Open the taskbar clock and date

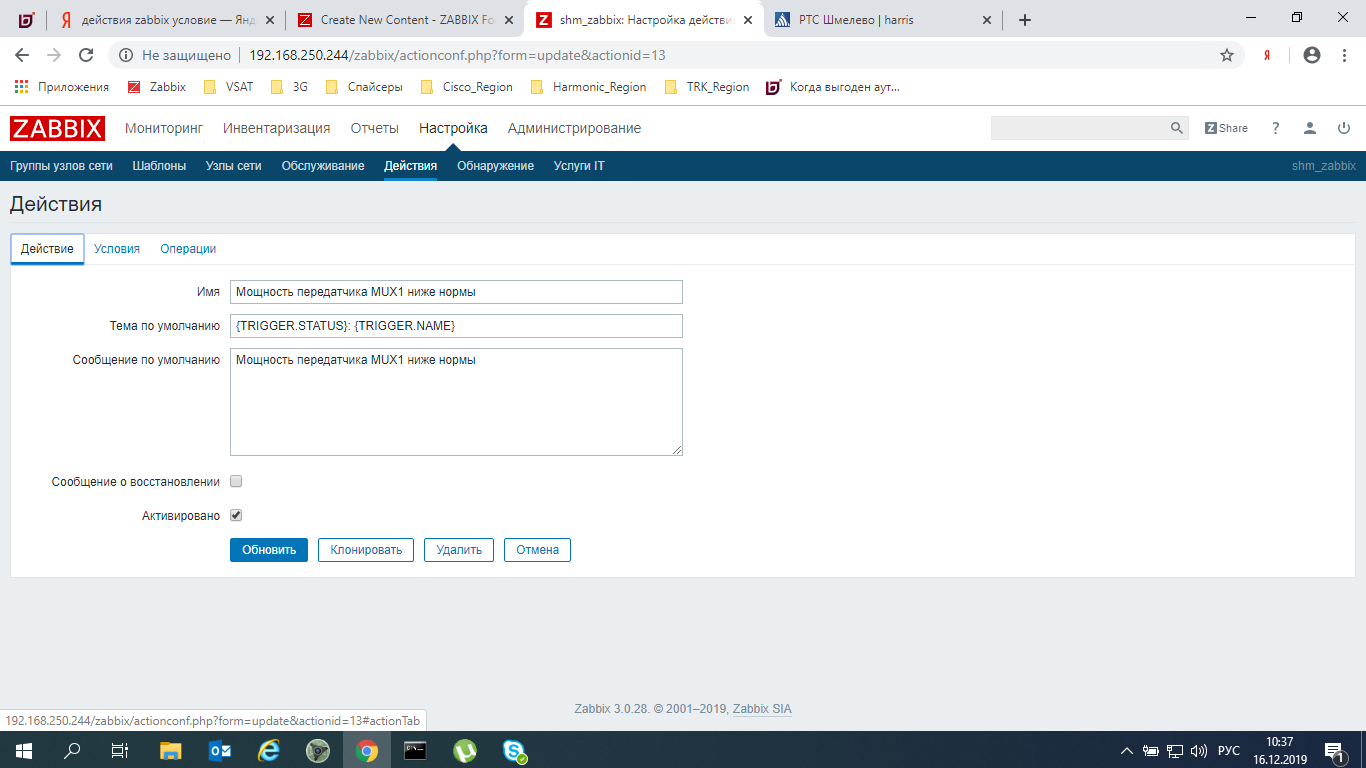1280,750
